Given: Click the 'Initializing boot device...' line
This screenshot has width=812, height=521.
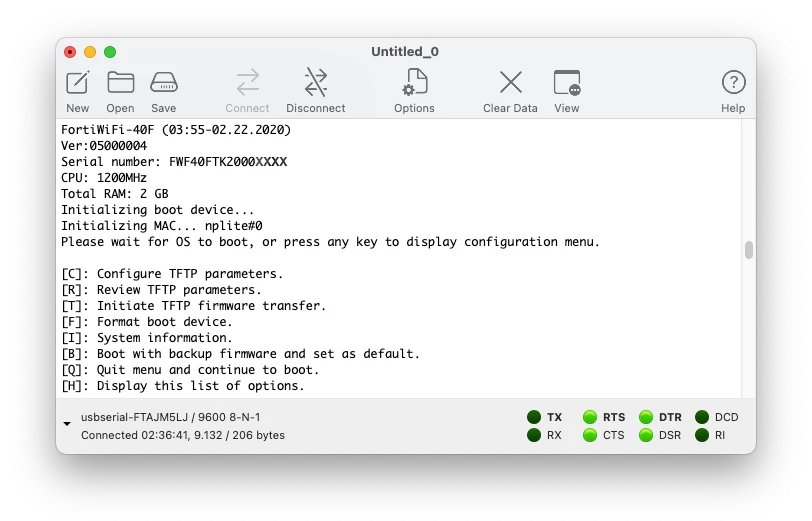Looking at the screenshot, I should pyautogui.click(x=158, y=210).
